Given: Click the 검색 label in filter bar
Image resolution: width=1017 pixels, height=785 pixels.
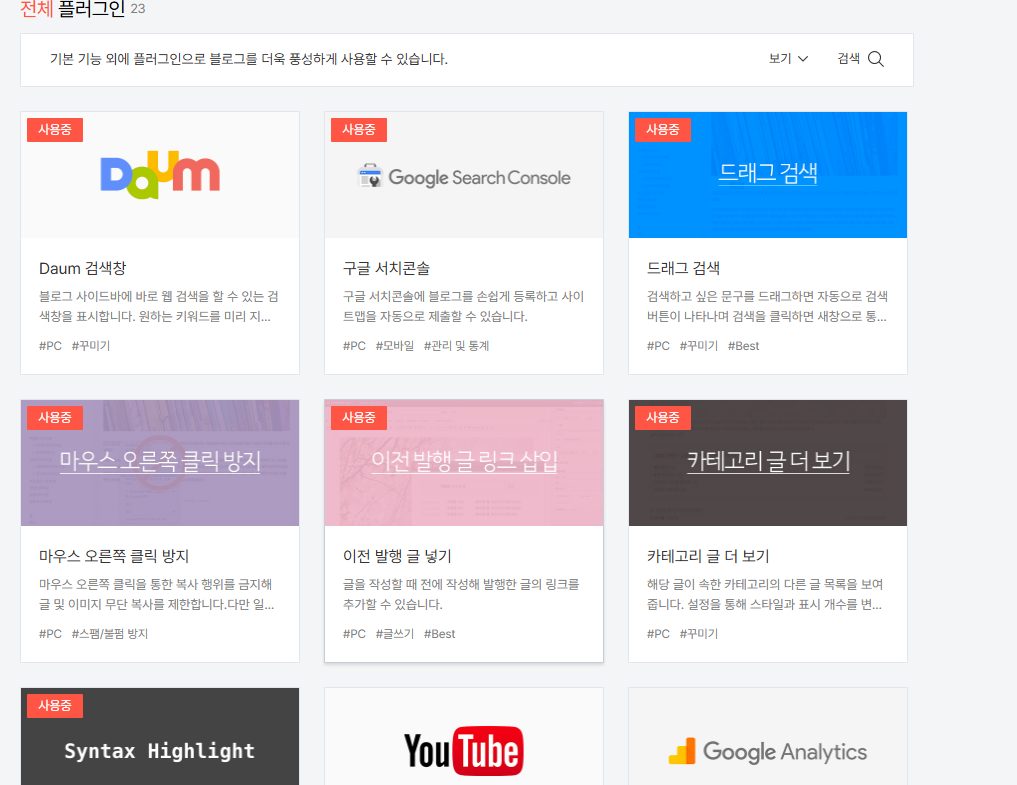Looking at the screenshot, I should pos(848,59).
